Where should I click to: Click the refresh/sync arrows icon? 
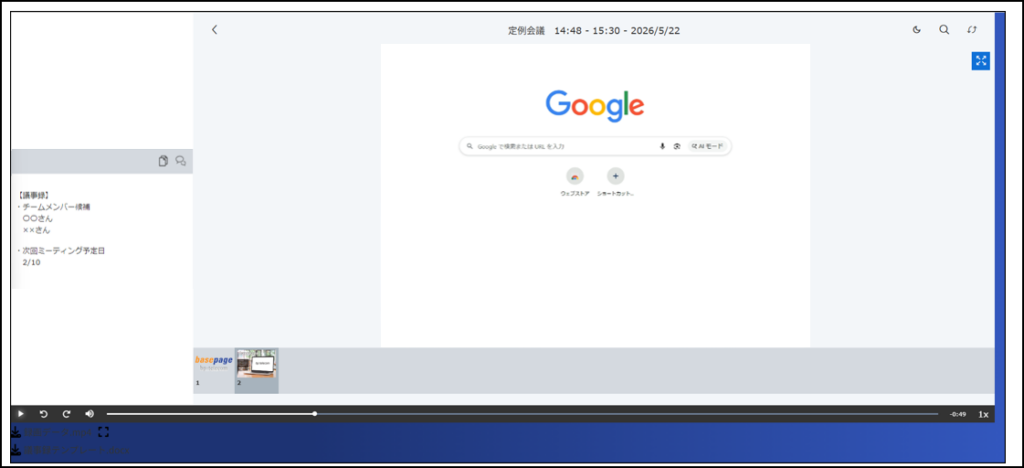coord(972,29)
